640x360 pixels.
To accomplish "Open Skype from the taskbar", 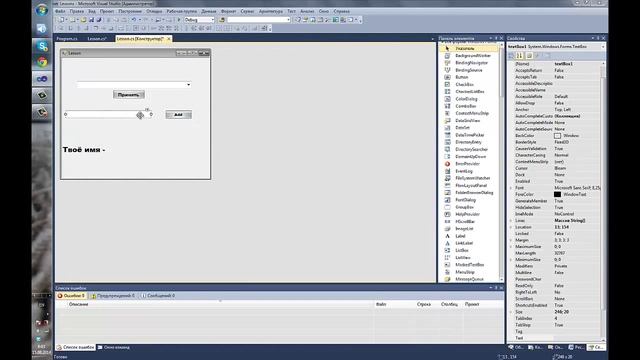I will (42, 45).
